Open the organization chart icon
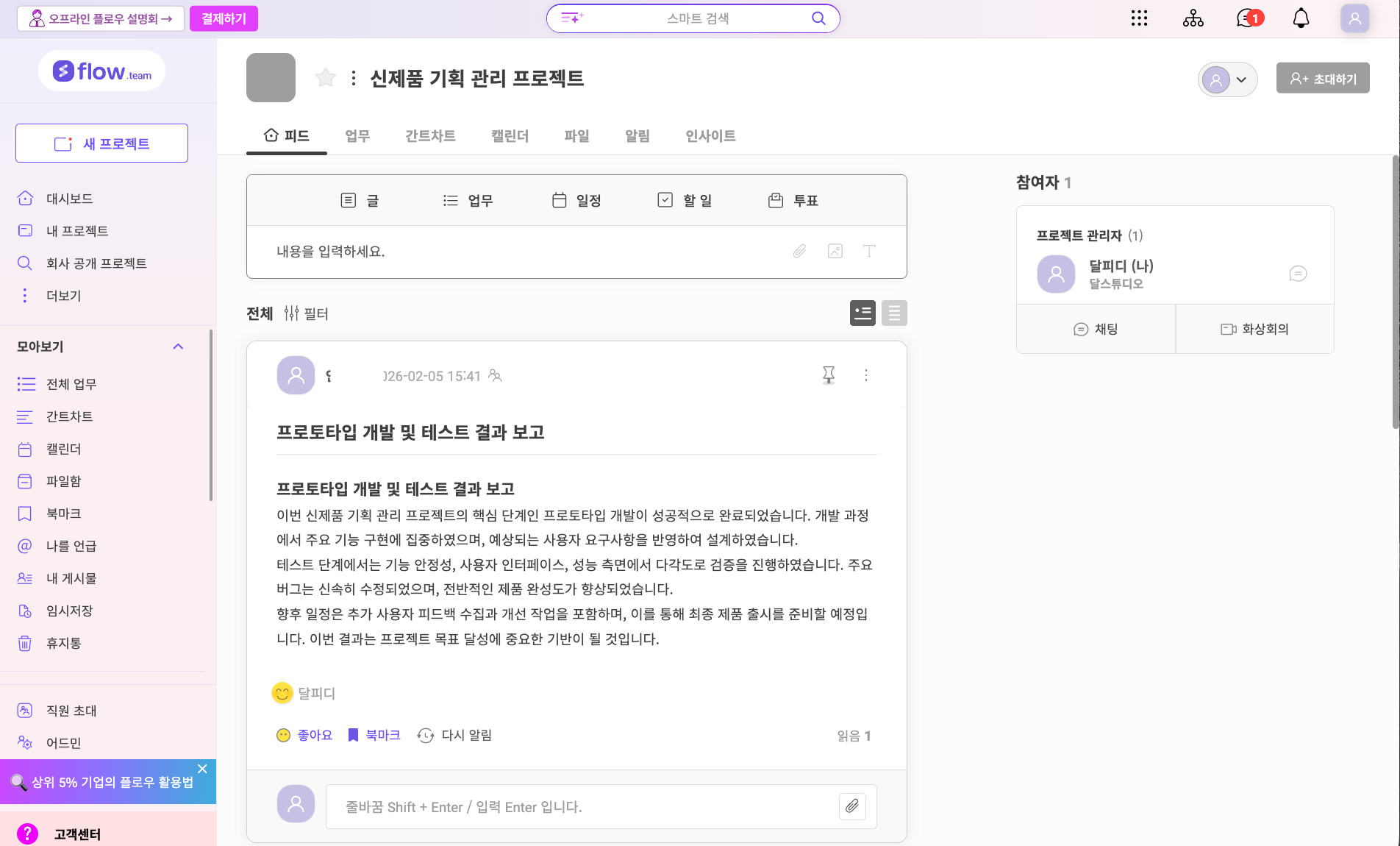Viewport: 1400px width, 846px height. (x=1193, y=18)
